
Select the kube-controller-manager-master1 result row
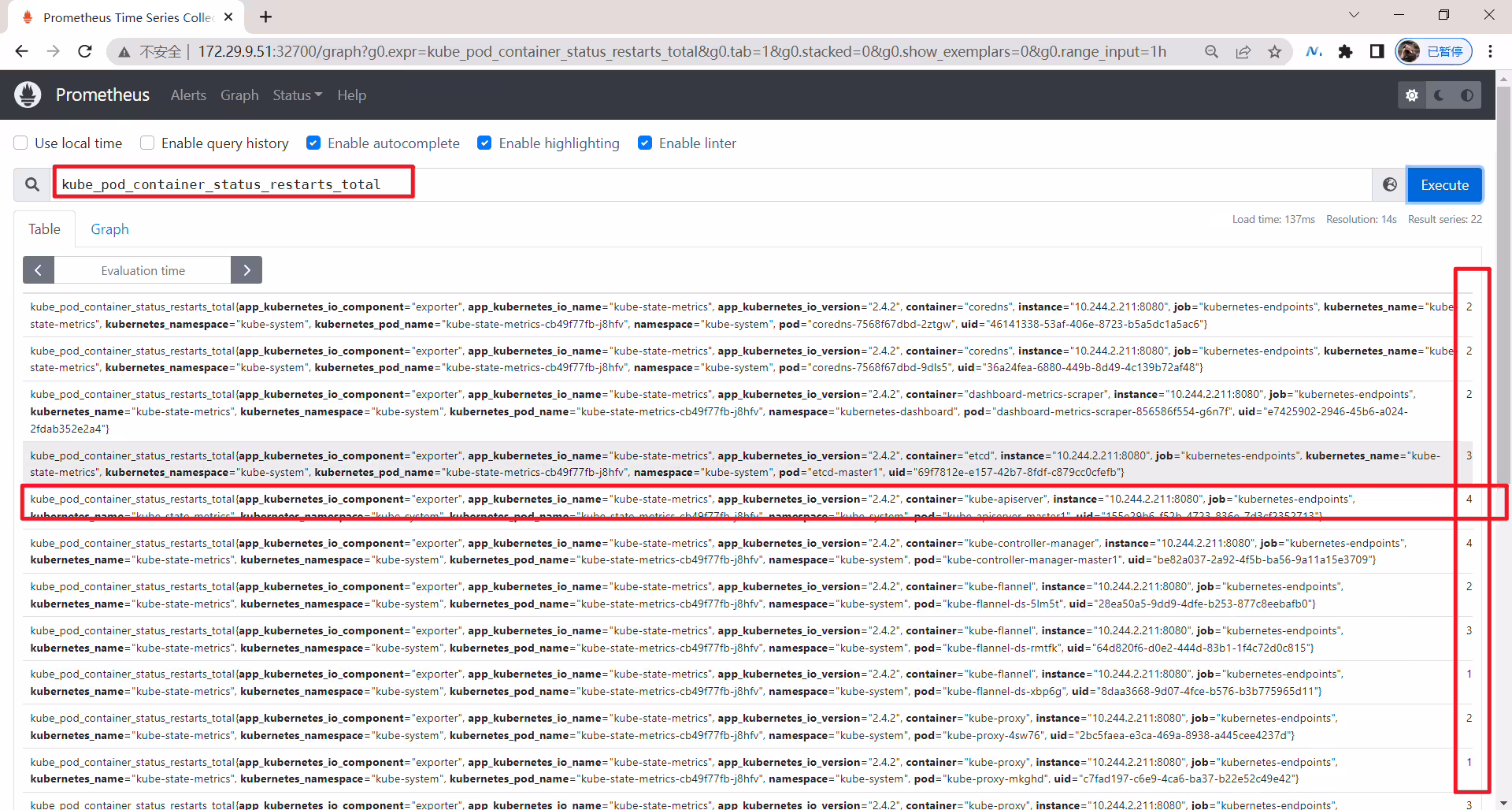(748, 552)
